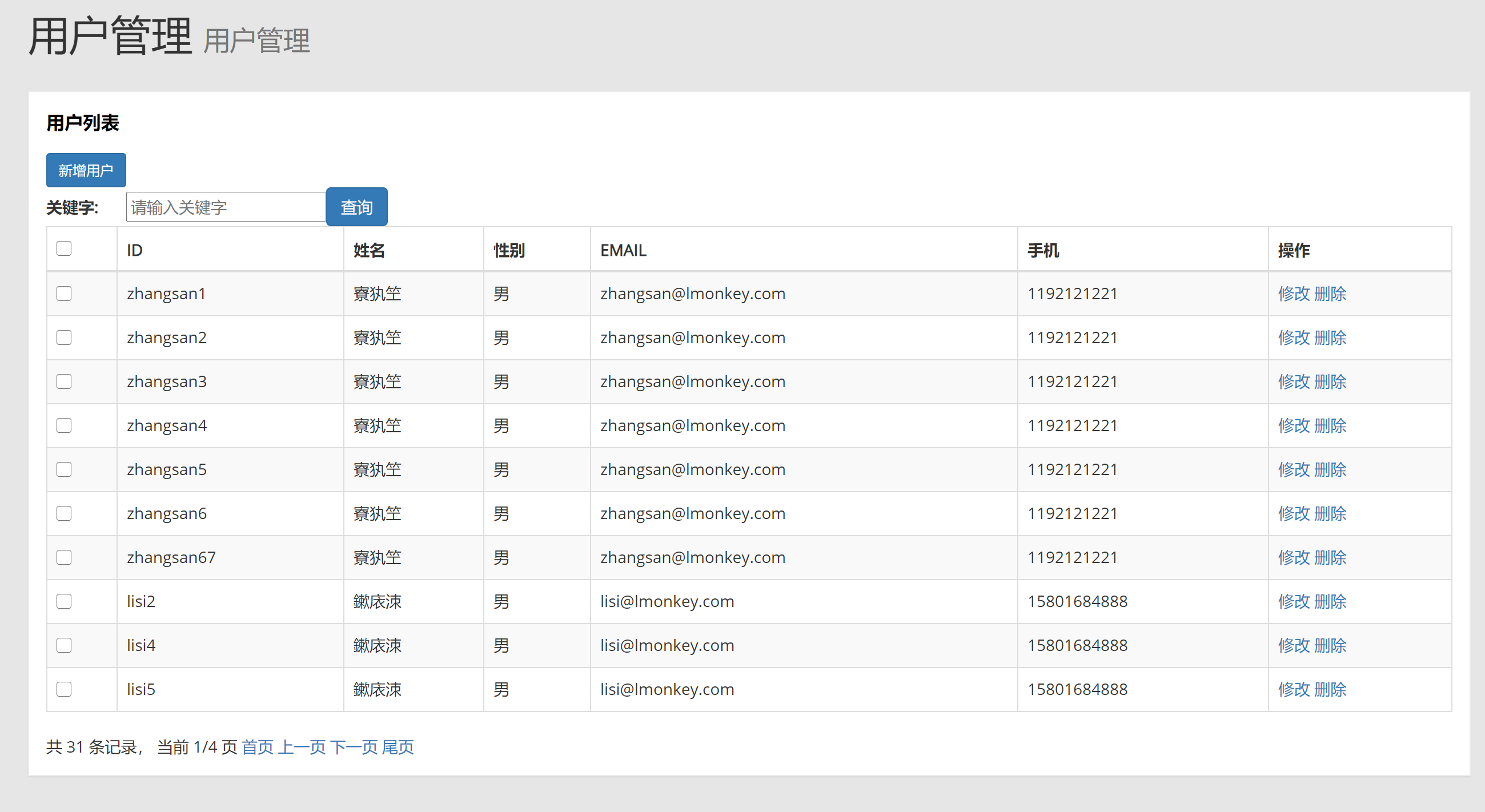This screenshot has height=812, width=1485.
Task: Check the box for zhangsan1 row
Action: [x=64, y=294]
